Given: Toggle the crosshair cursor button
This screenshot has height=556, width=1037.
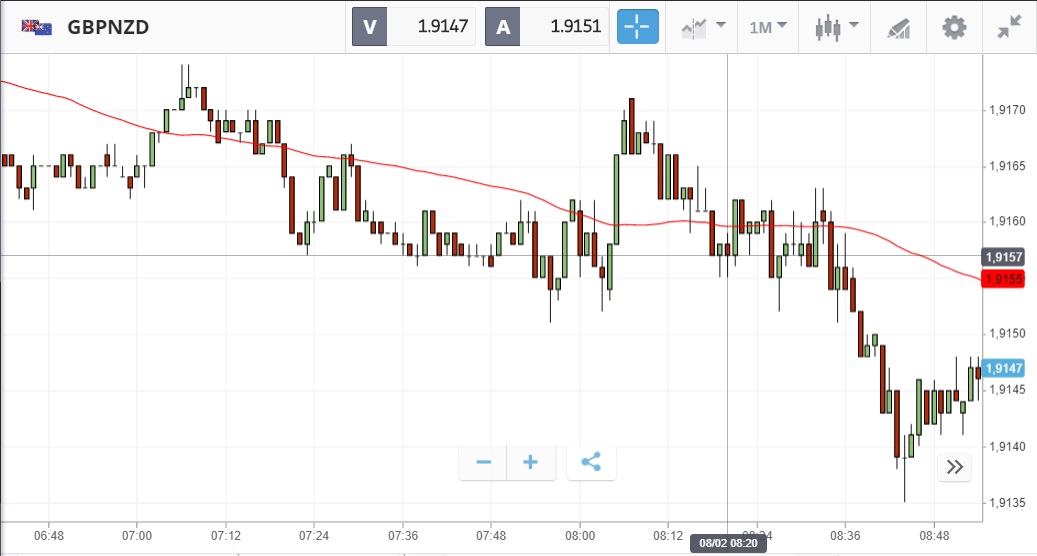Looking at the screenshot, I should coord(638,27).
